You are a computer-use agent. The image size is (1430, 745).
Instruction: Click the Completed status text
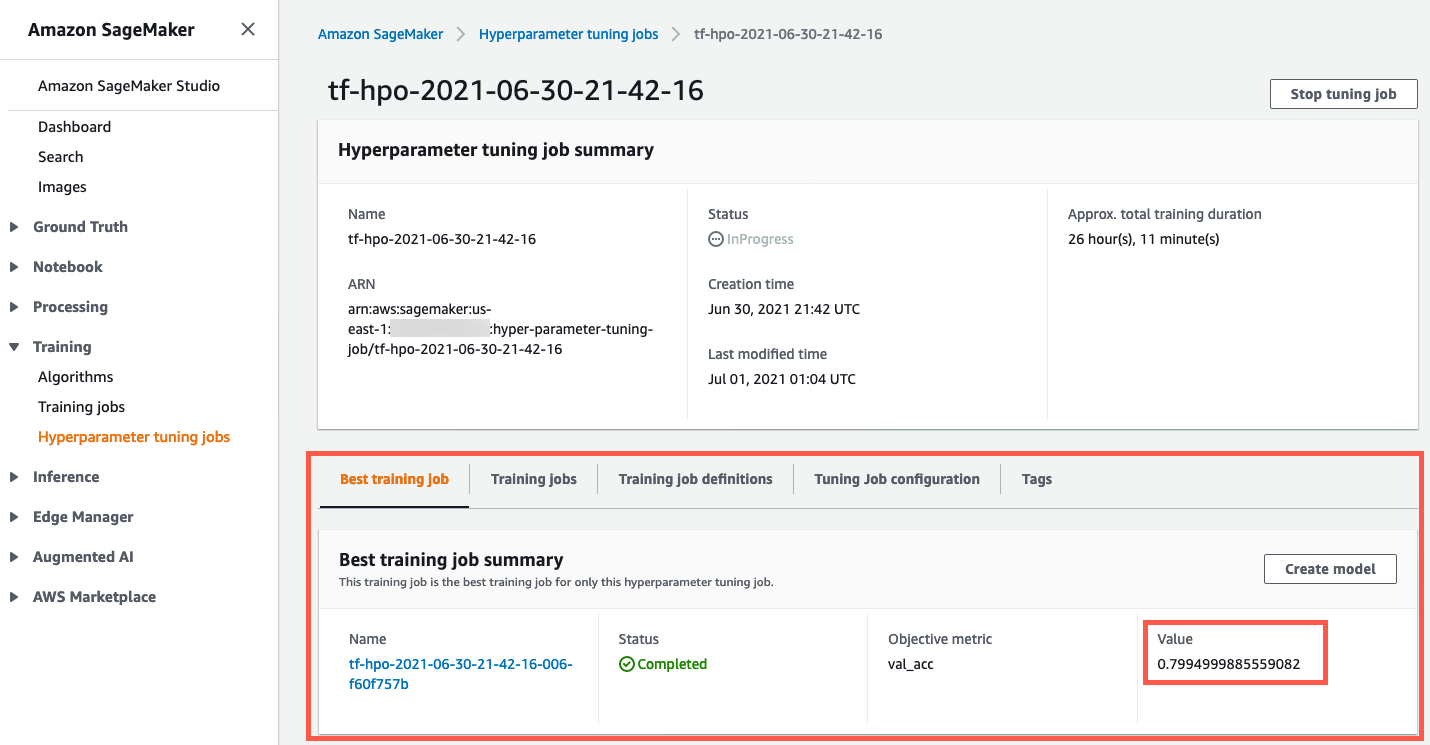tap(672, 664)
